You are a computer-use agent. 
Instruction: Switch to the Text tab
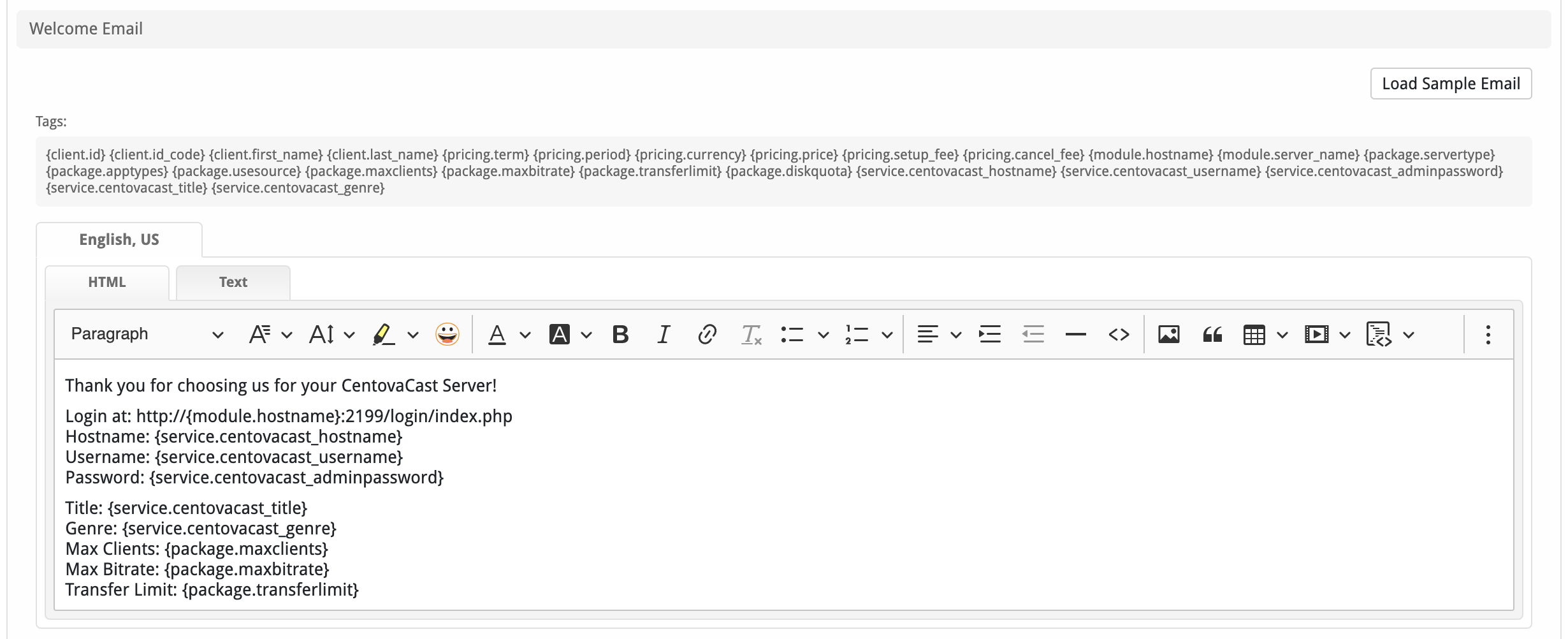(x=233, y=282)
